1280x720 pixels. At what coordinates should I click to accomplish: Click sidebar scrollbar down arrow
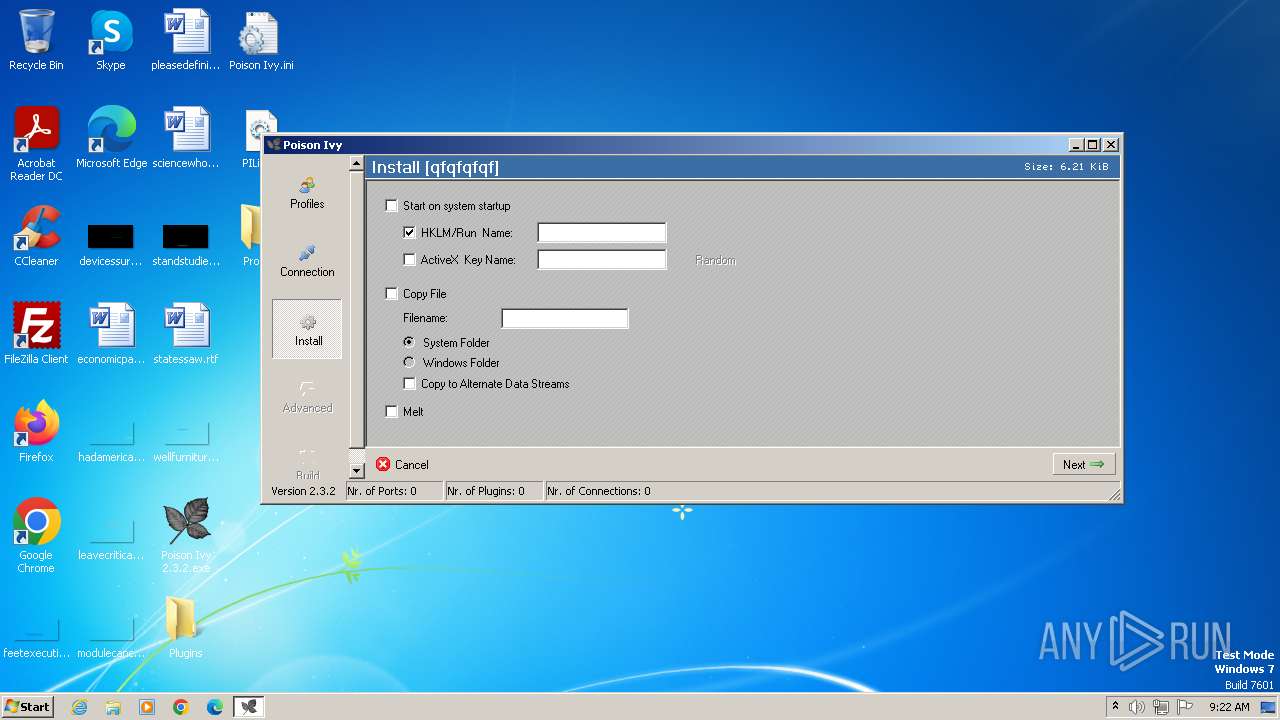357,471
